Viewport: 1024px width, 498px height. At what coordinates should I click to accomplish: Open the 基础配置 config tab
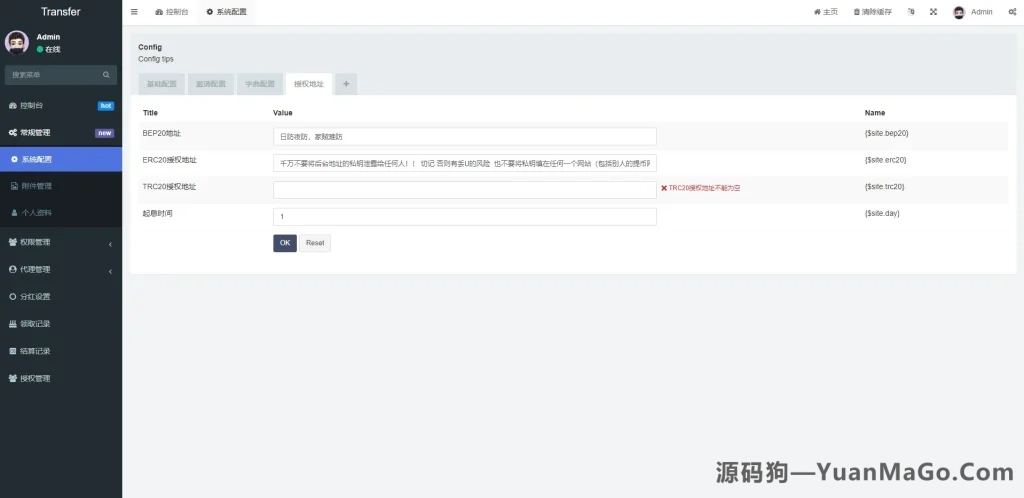click(161, 84)
